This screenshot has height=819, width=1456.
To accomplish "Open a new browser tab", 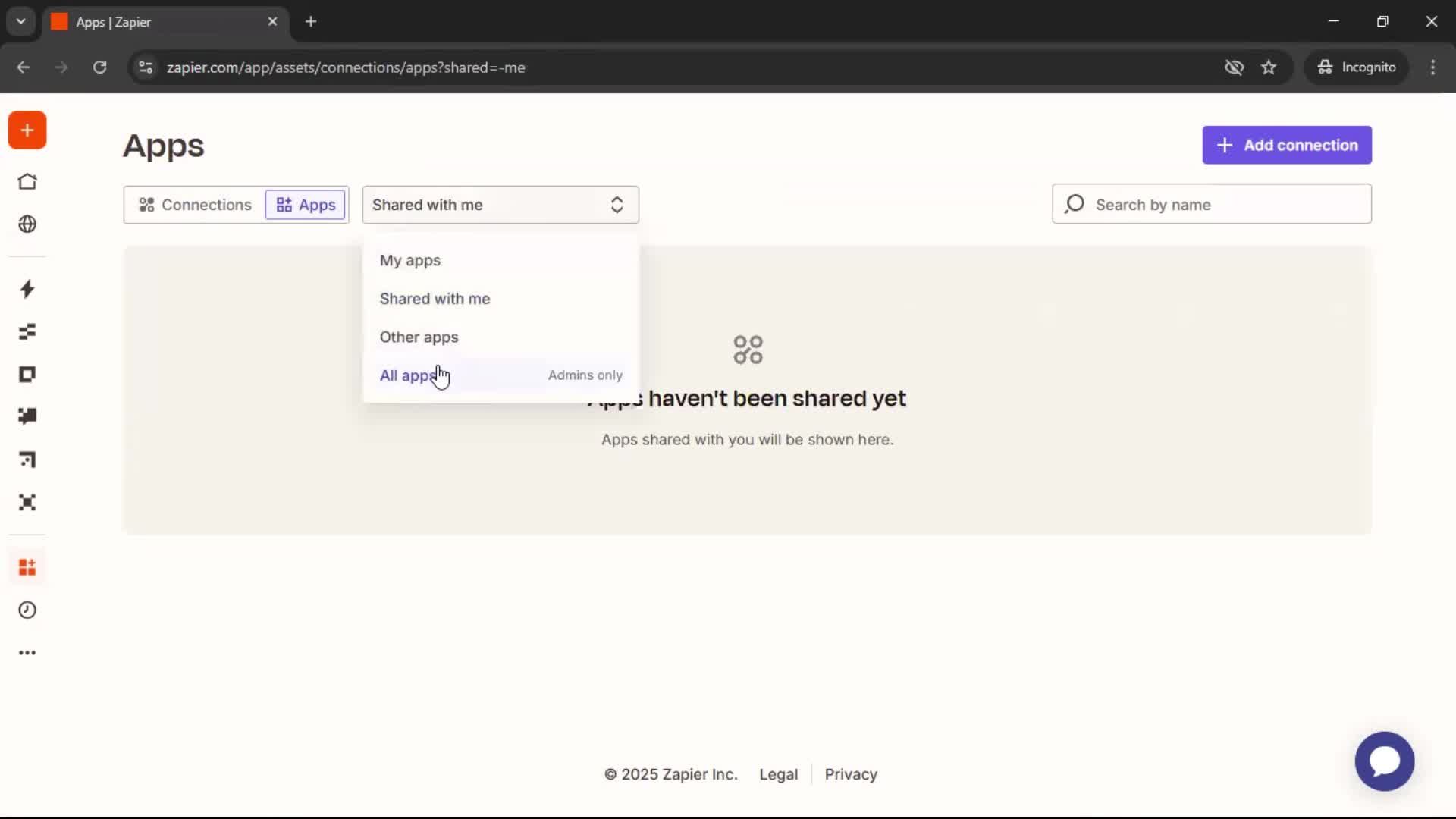I will pos(311,22).
